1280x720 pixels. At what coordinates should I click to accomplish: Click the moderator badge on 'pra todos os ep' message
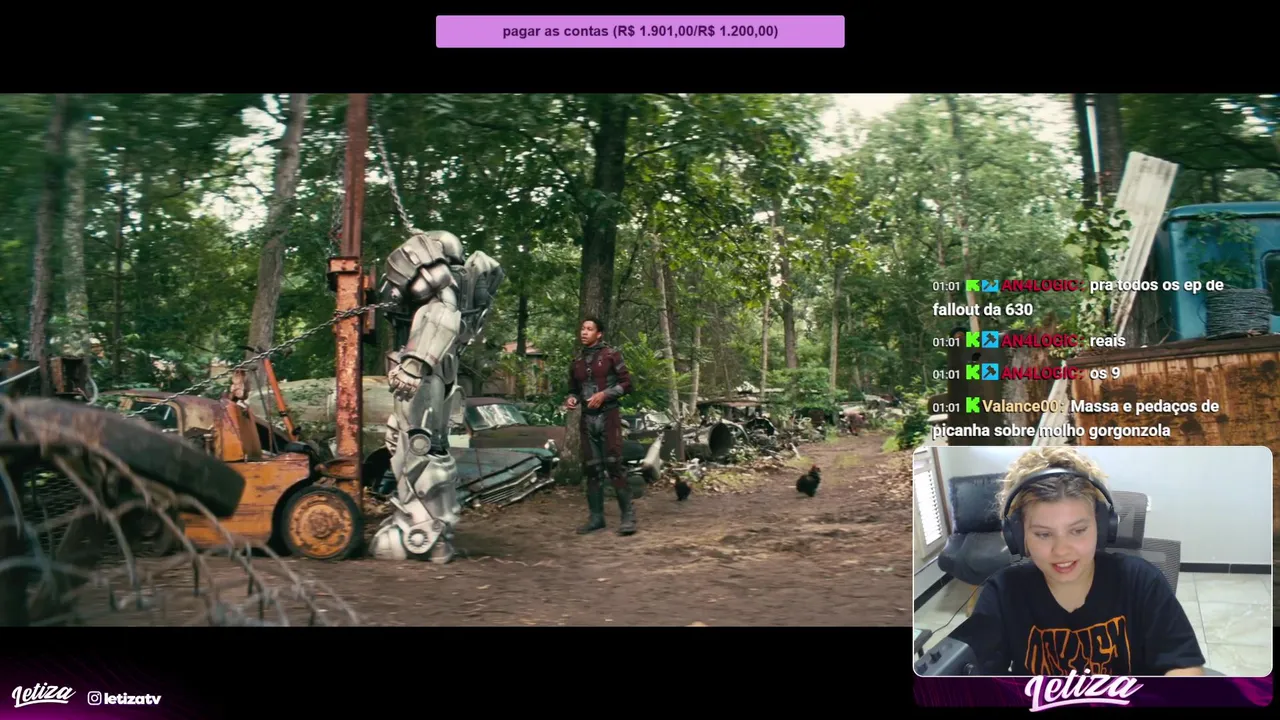click(990, 286)
